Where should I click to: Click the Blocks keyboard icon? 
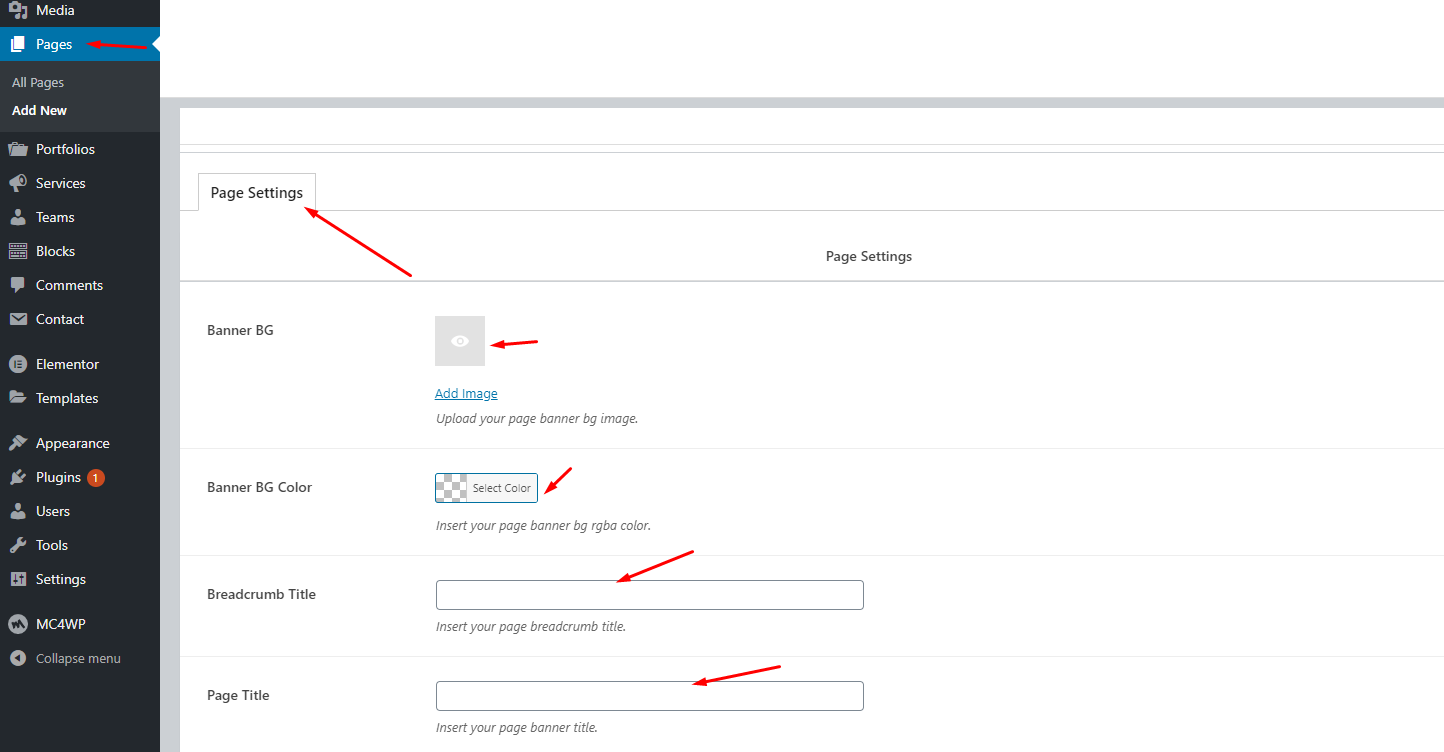coord(18,251)
